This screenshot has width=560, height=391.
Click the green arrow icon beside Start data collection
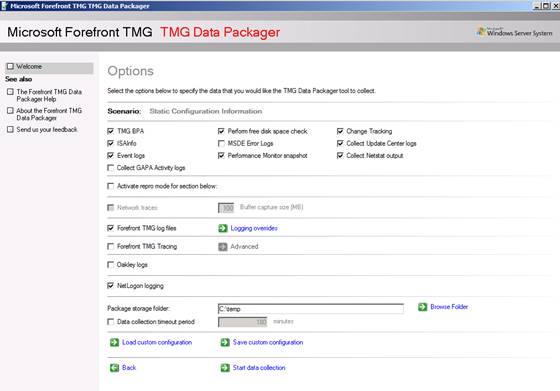click(225, 368)
